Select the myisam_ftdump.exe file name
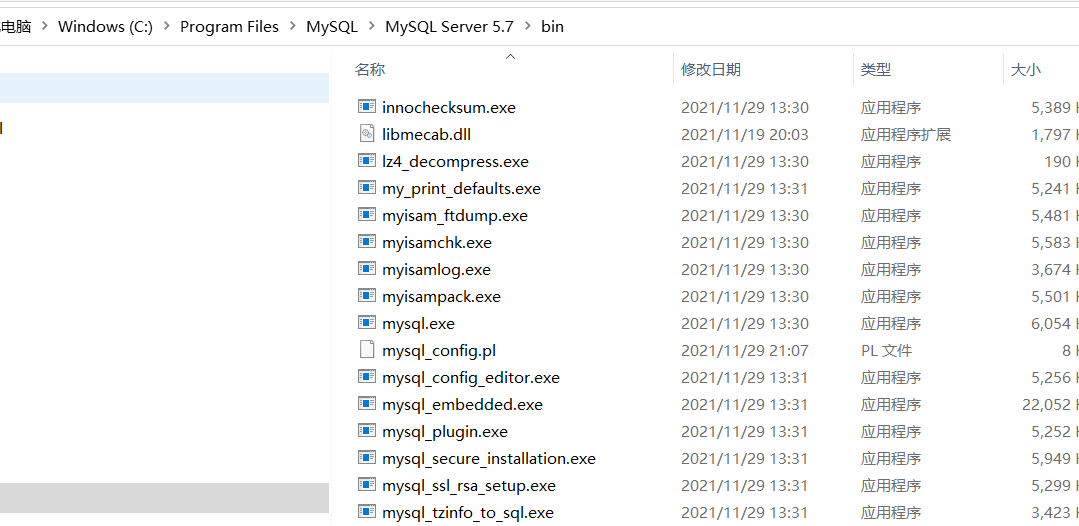The height and width of the screenshot is (526, 1079). point(455,215)
